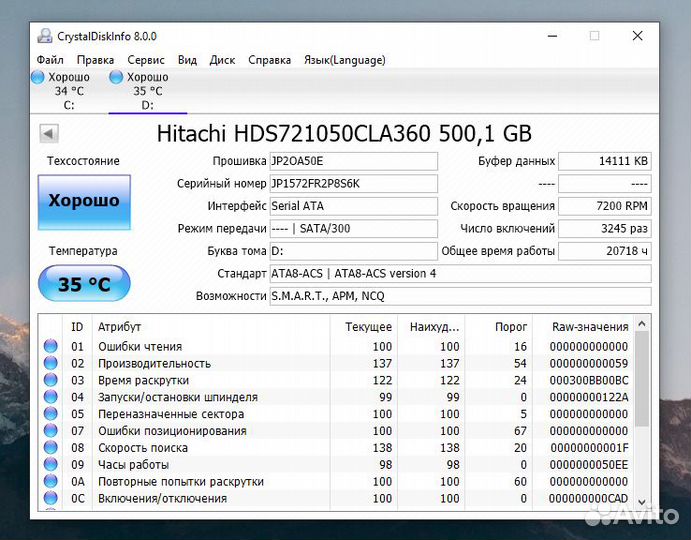Viewport: 691px width, 540px height.
Task: Click the Текущее column header
Action: (364, 327)
